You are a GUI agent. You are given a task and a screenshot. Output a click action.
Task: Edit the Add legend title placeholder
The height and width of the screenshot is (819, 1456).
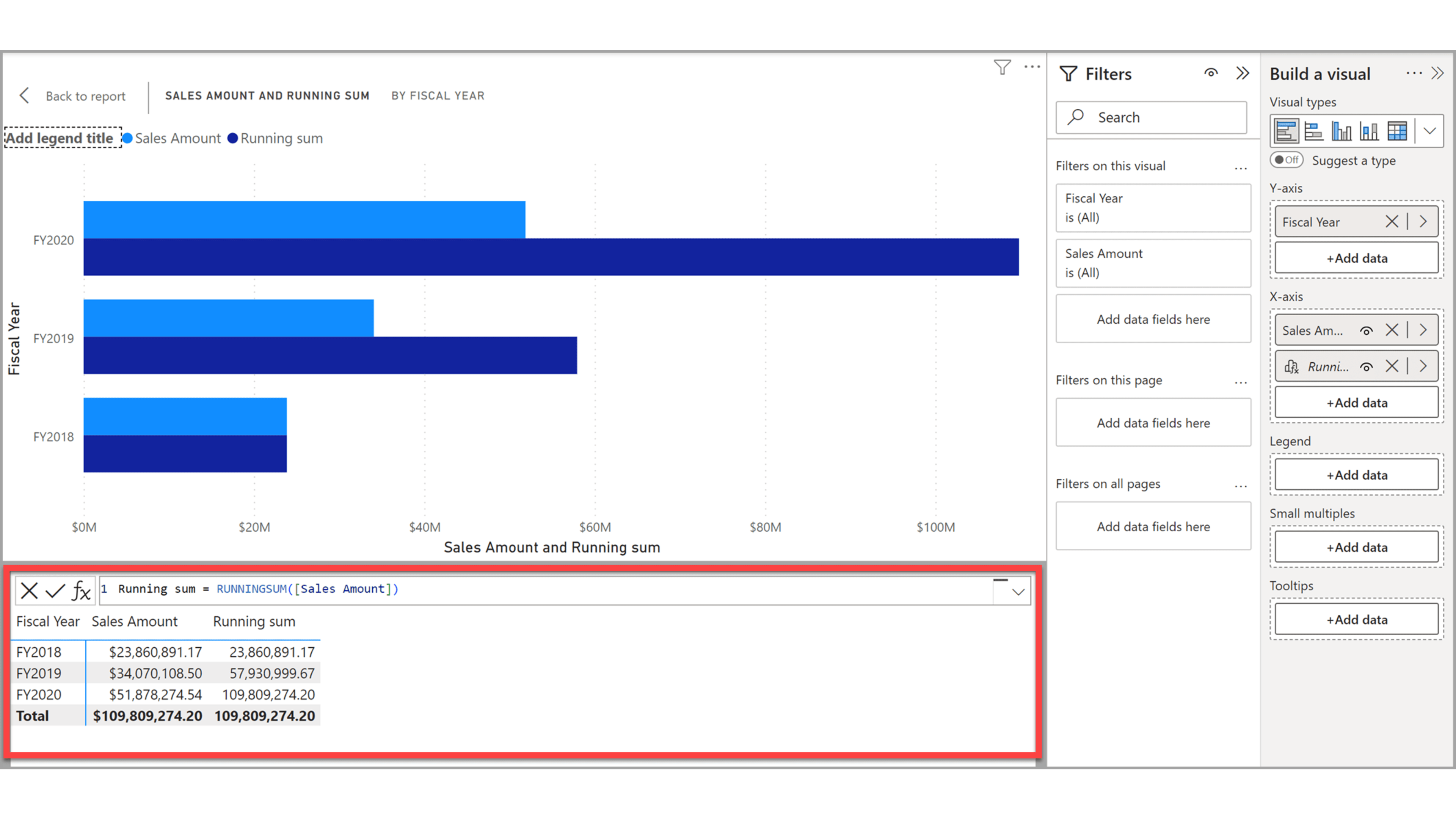click(63, 138)
